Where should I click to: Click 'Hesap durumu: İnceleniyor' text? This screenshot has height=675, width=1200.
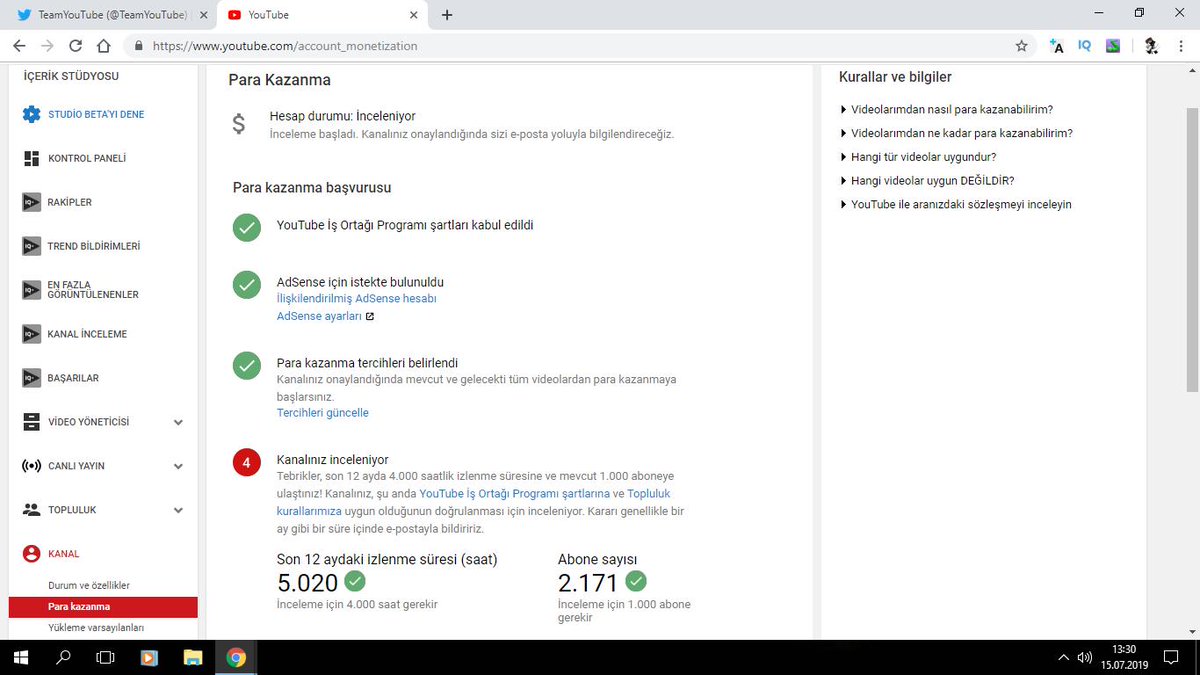pos(342,116)
